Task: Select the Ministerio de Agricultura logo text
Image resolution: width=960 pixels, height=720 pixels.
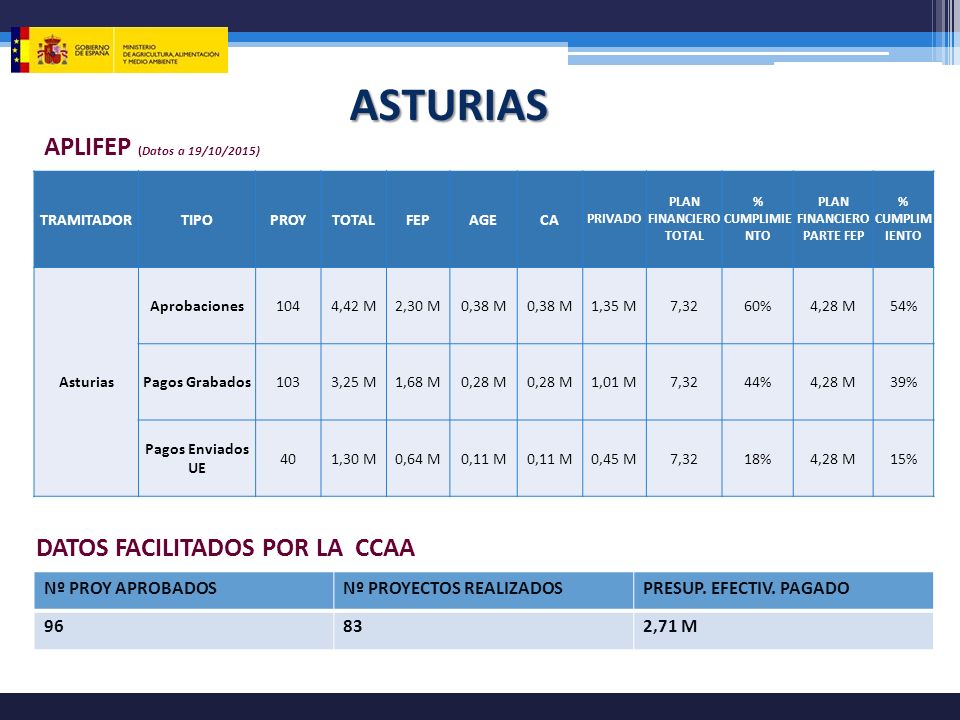Action: (x=171, y=54)
